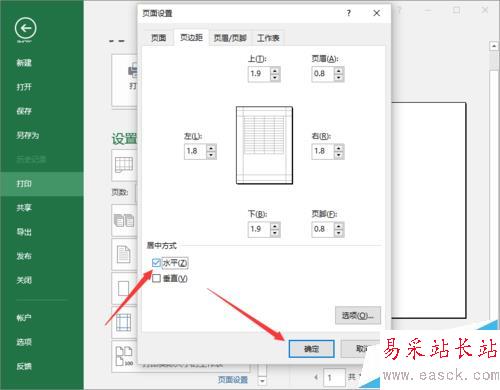Decrease the 右(R) right margin spinner
Image resolution: width=500 pixels, height=390 pixels.
(339, 155)
